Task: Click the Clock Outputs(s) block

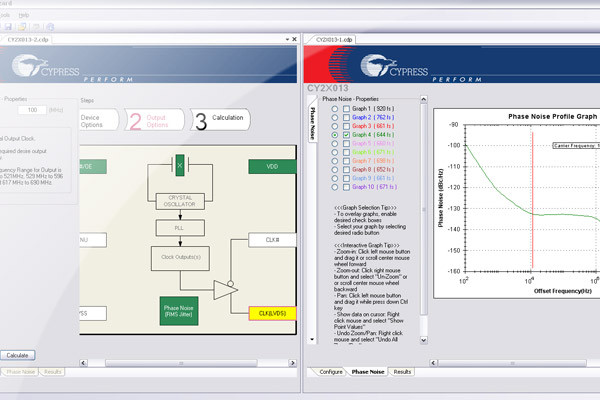Action: [x=180, y=258]
